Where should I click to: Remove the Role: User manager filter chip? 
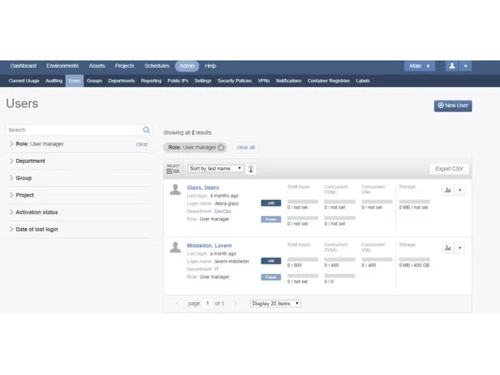tap(221, 147)
